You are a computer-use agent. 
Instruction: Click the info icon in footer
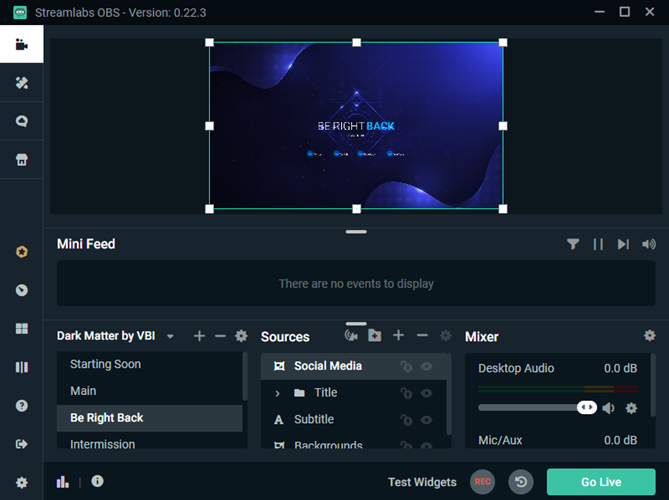[x=97, y=481]
